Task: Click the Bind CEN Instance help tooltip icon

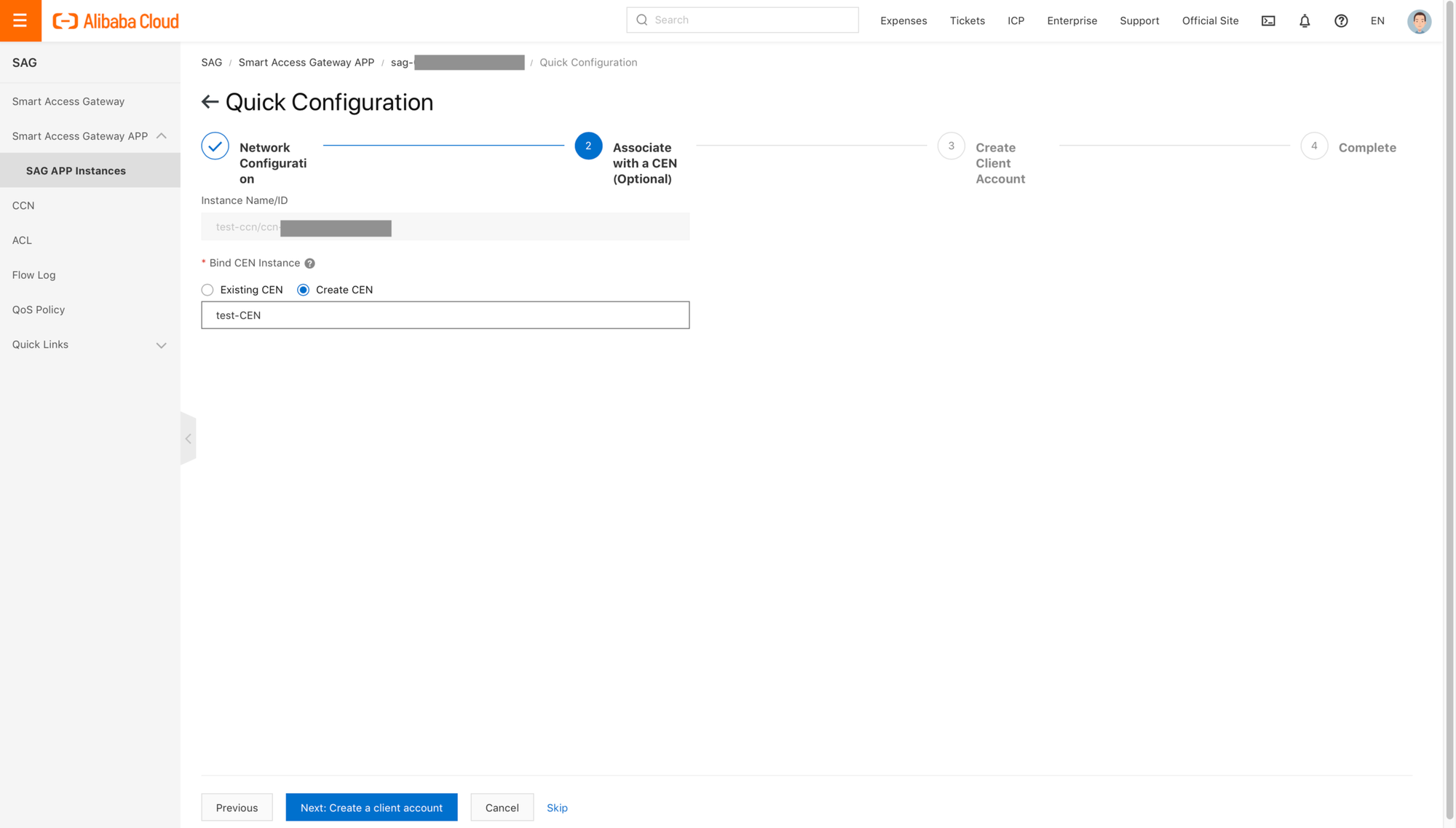Action: tap(310, 264)
